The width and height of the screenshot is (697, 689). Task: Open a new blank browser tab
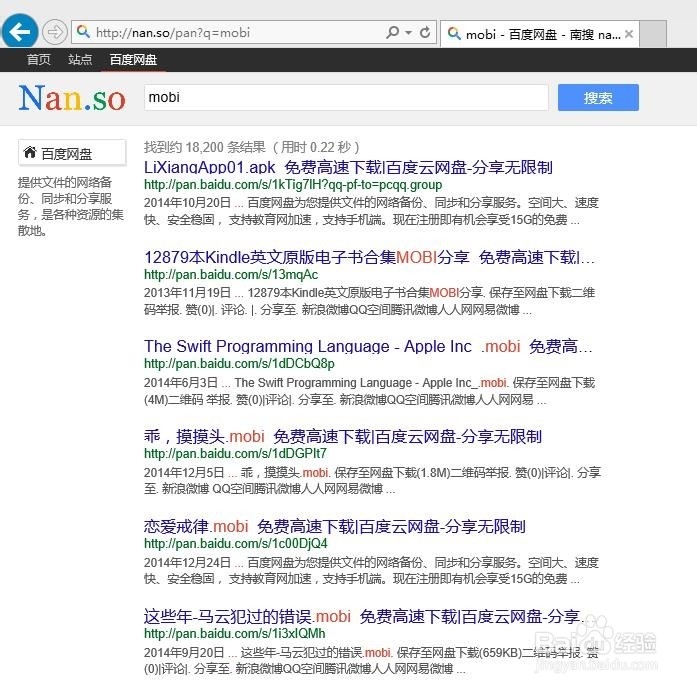coord(653,34)
